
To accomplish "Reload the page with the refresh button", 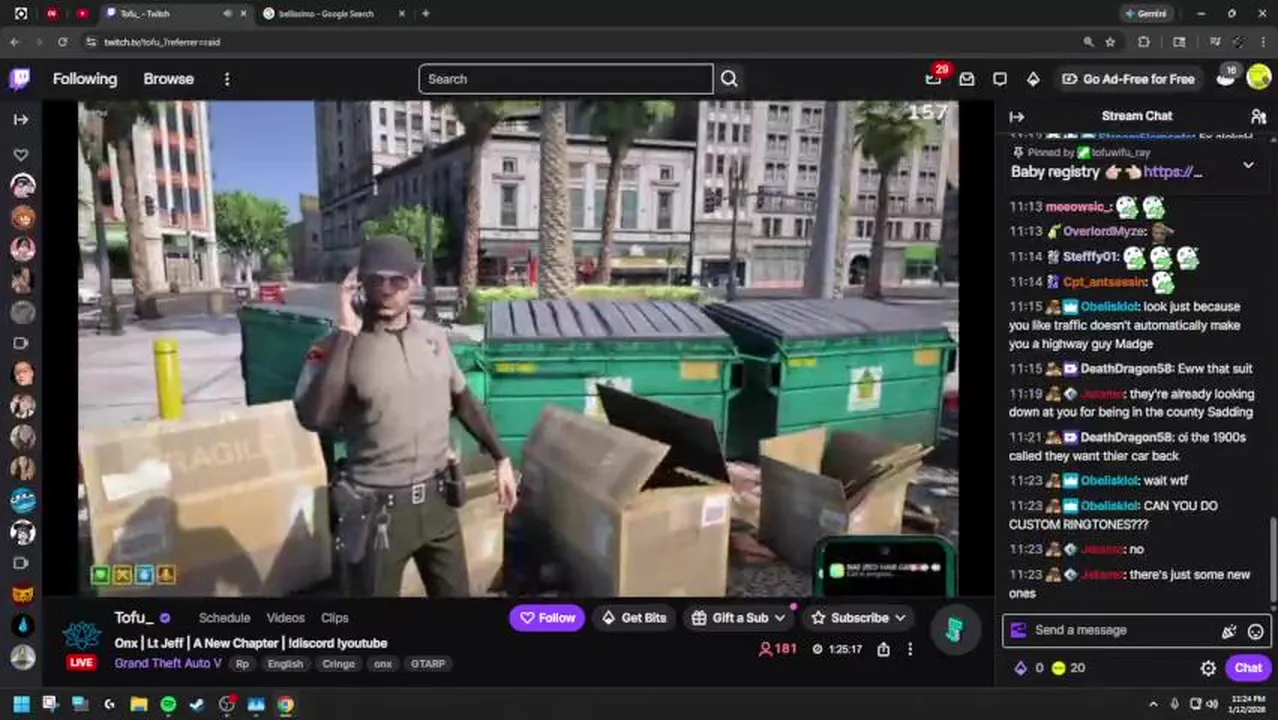I will tap(62, 42).
